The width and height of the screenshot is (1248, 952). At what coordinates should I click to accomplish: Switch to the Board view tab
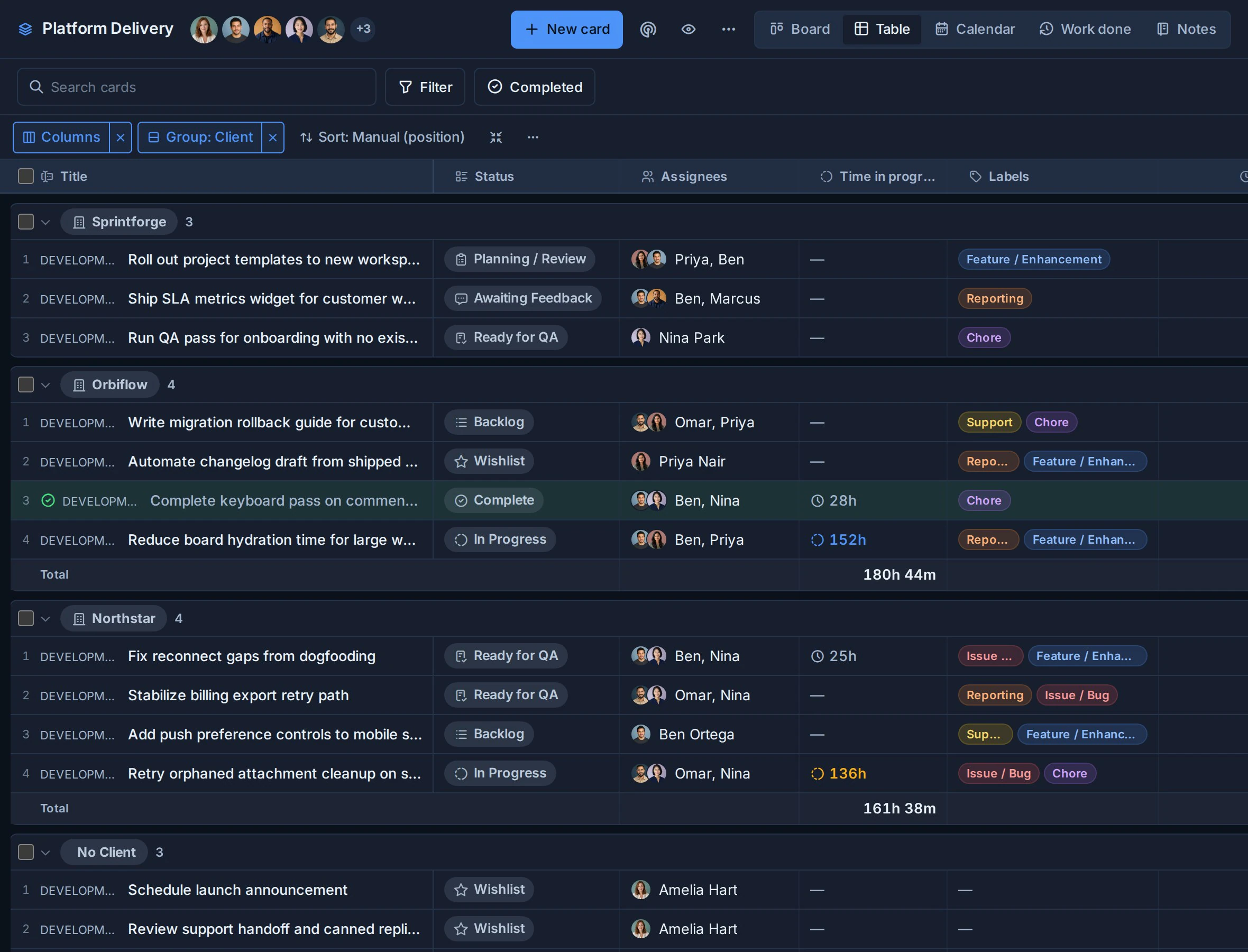point(800,29)
